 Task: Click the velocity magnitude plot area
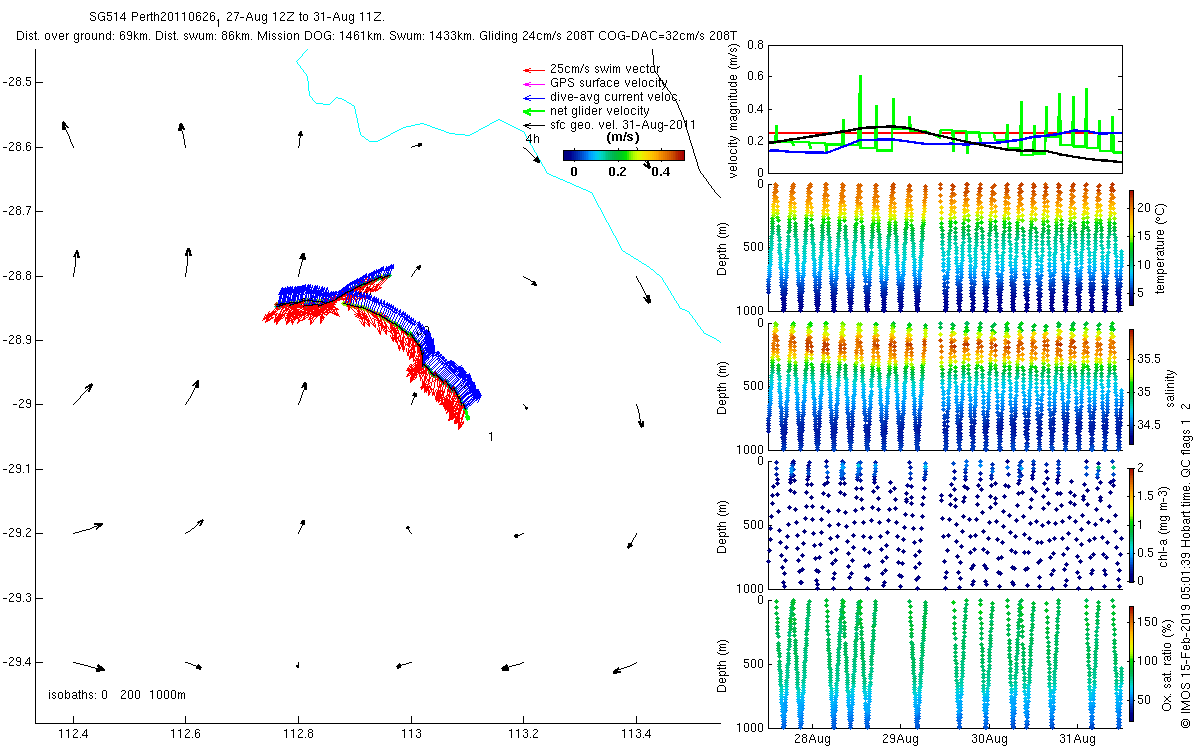click(945, 109)
